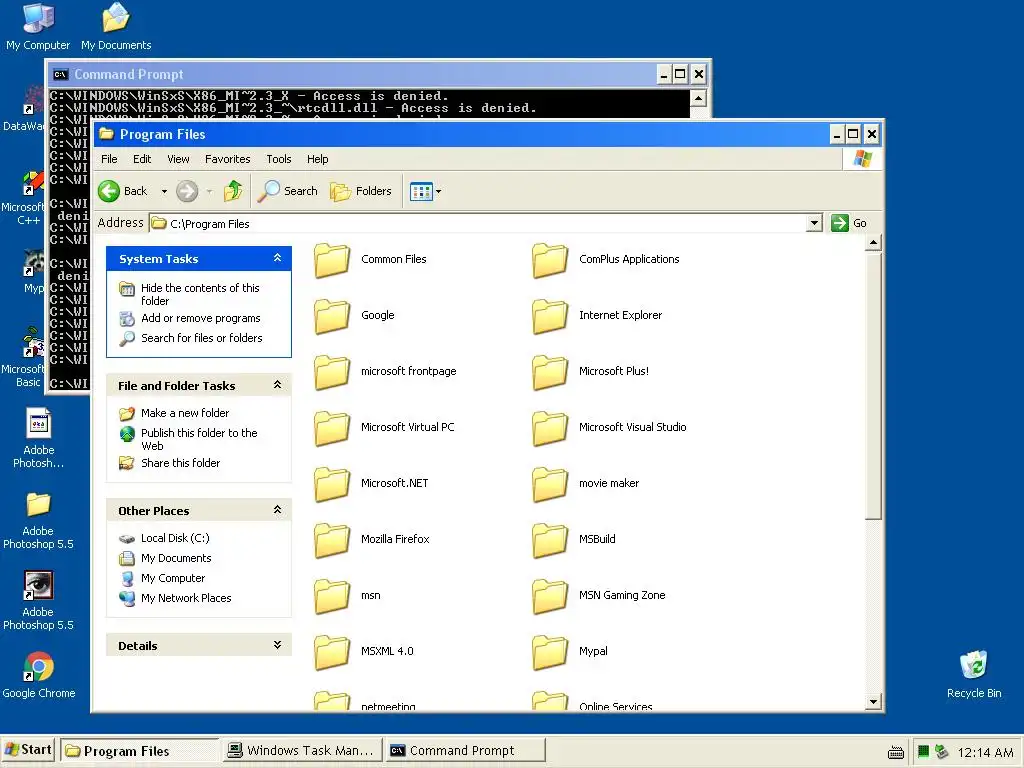This screenshot has height=768, width=1024.
Task: Click the Go button beside address bar
Action: click(849, 223)
